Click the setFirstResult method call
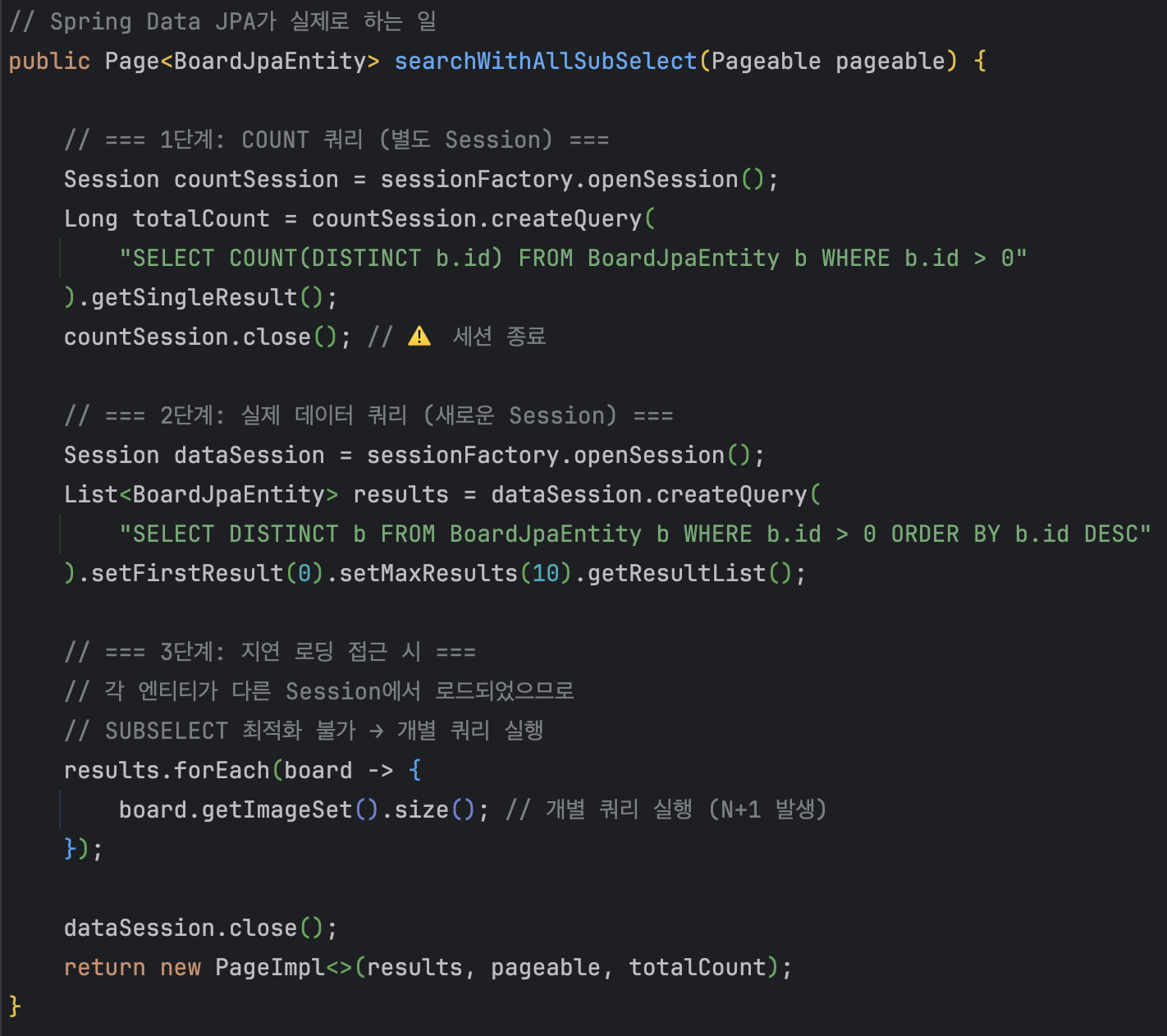This screenshot has width=1167, height=1036. [187, 574]
